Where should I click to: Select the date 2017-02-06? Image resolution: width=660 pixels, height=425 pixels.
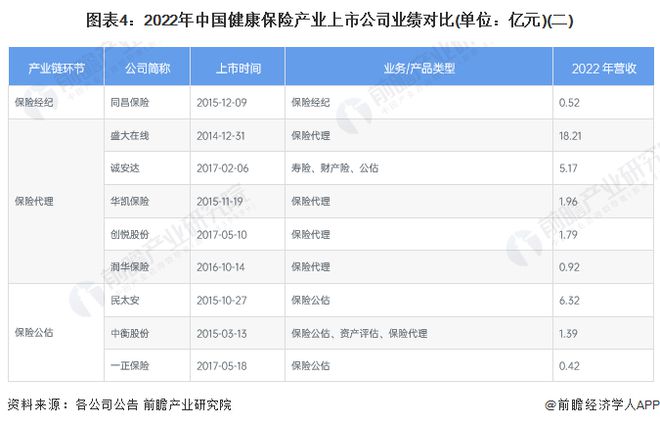coord(222,168)
